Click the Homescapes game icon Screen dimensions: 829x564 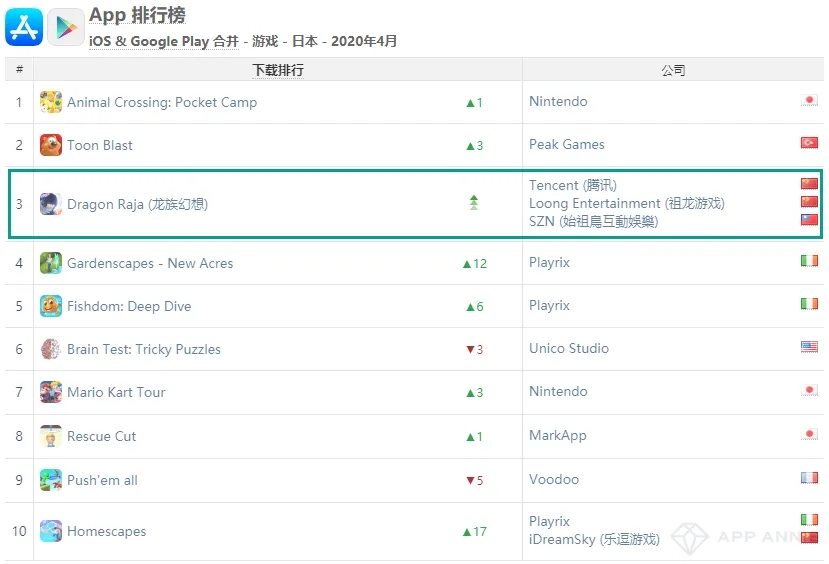click(x=51, y=531)
